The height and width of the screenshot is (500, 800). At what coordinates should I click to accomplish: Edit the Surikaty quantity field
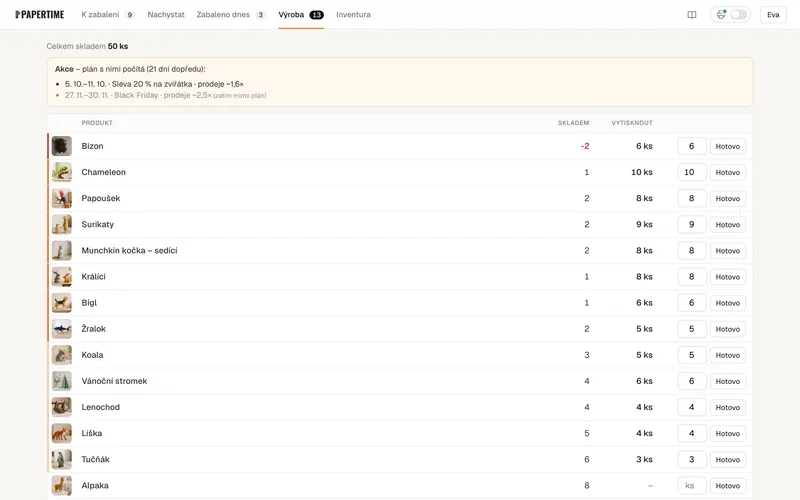point(692,224)
